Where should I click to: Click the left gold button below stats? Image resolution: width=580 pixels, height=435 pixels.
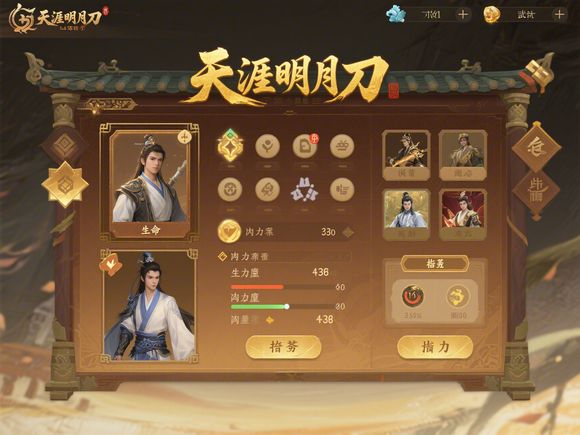[283, 347]
